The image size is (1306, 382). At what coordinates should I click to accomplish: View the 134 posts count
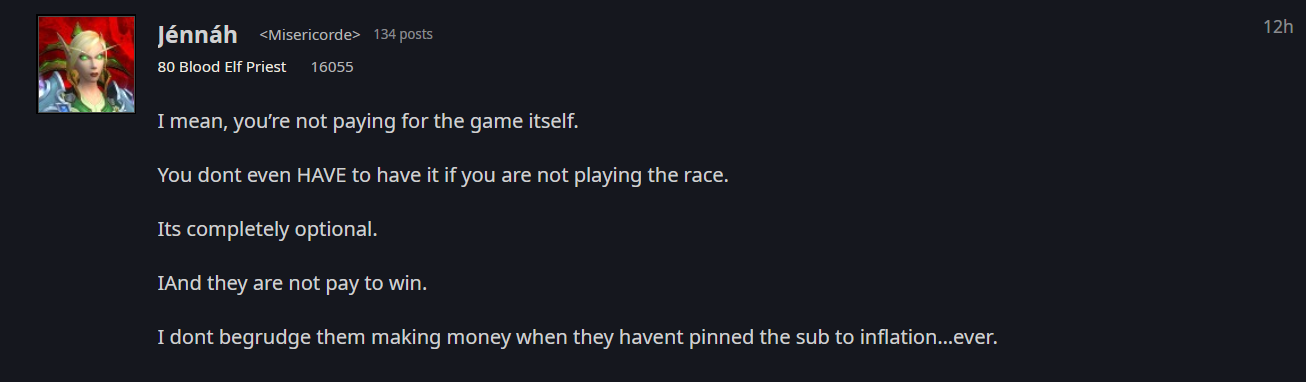coord(403,35)
